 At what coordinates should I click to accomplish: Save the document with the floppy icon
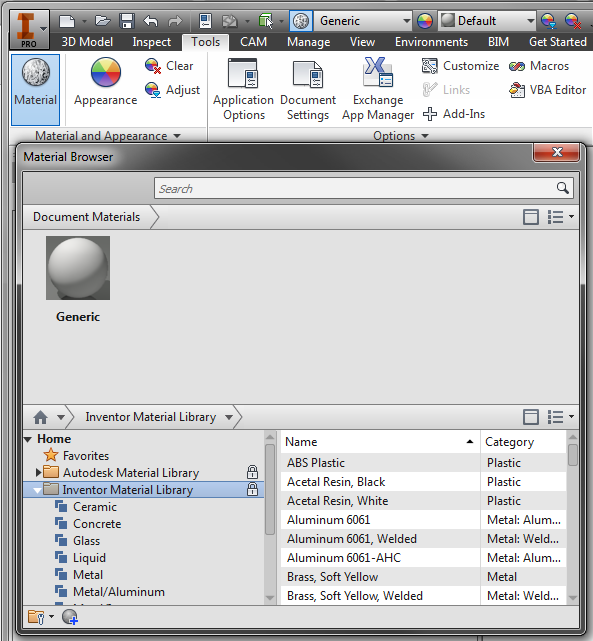point(127,21)
